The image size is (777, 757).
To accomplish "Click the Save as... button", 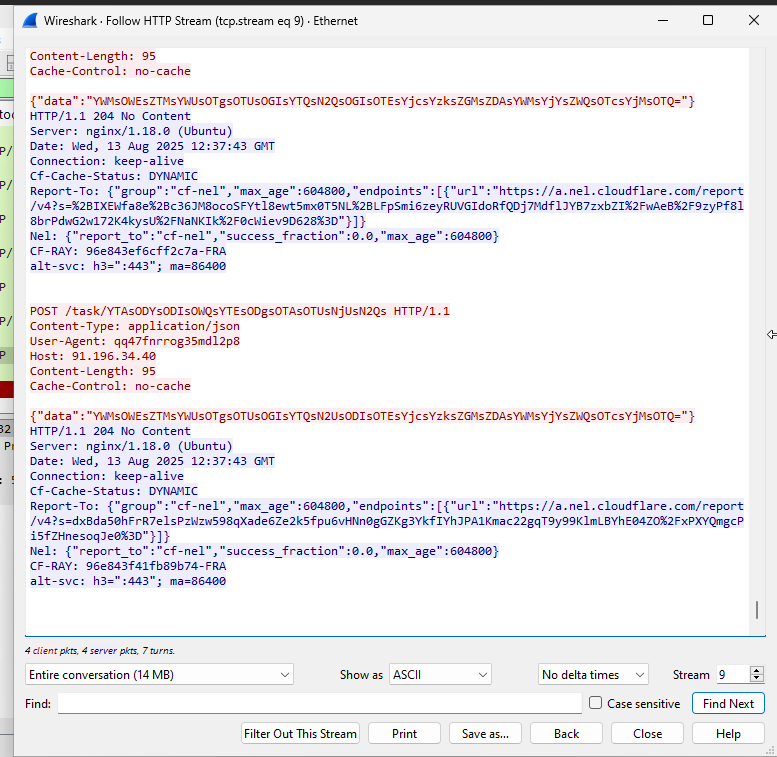I will pyautogui.click(x=485, y=733).
